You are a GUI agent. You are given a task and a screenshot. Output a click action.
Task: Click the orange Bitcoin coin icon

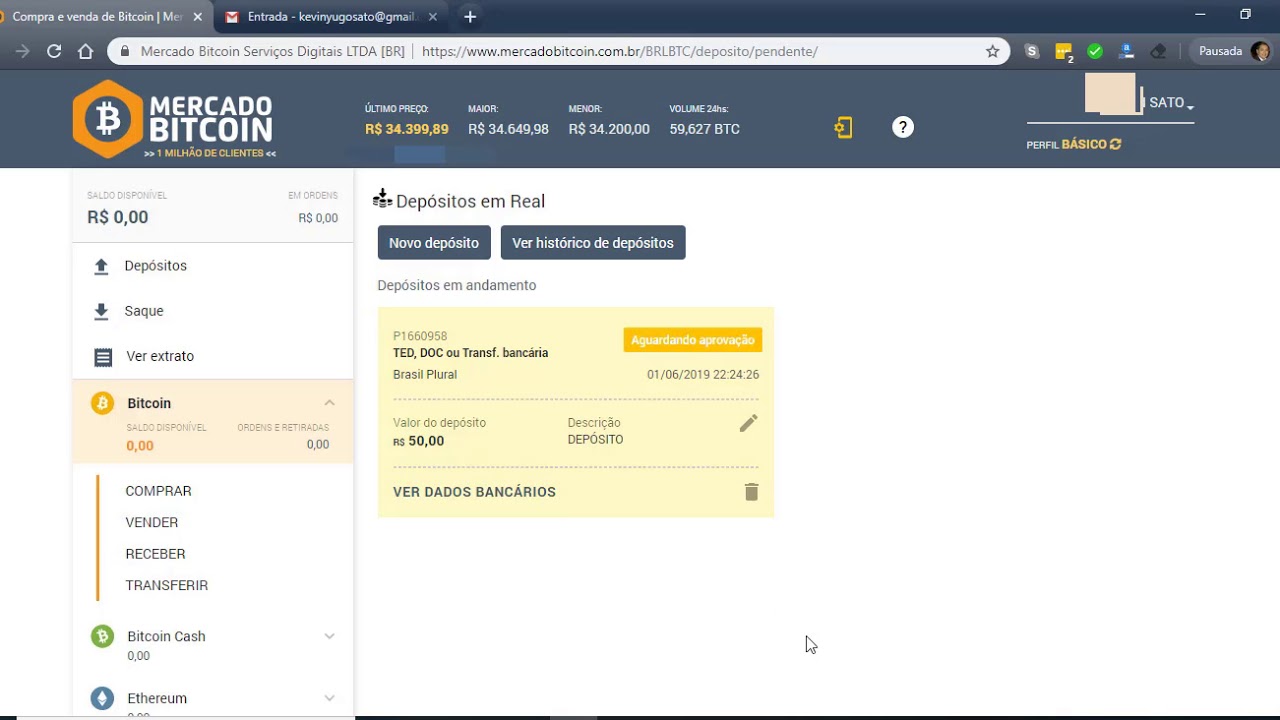(102, 403)
